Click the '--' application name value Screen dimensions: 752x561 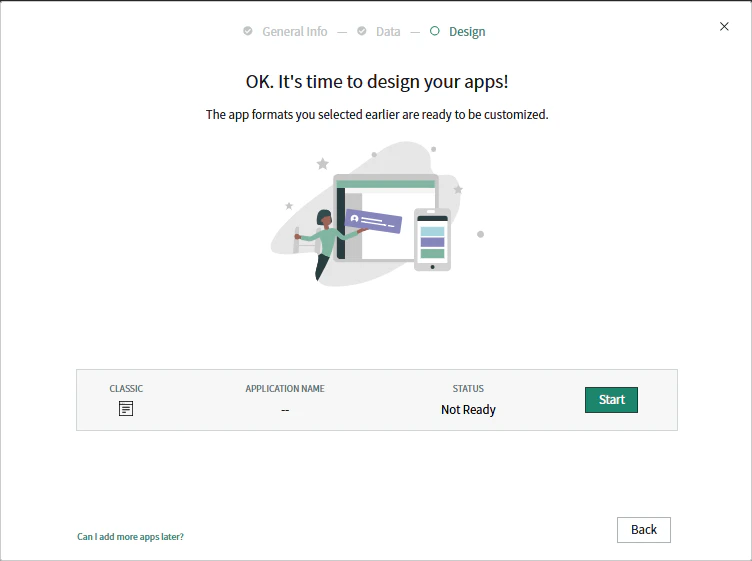click(x=285, y=410)
